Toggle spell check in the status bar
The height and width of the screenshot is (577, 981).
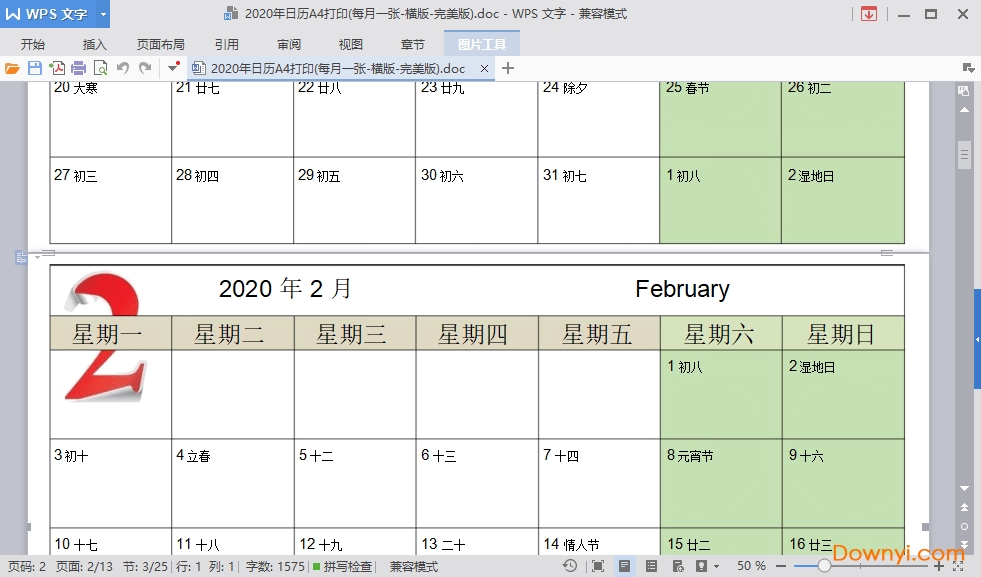347,565
